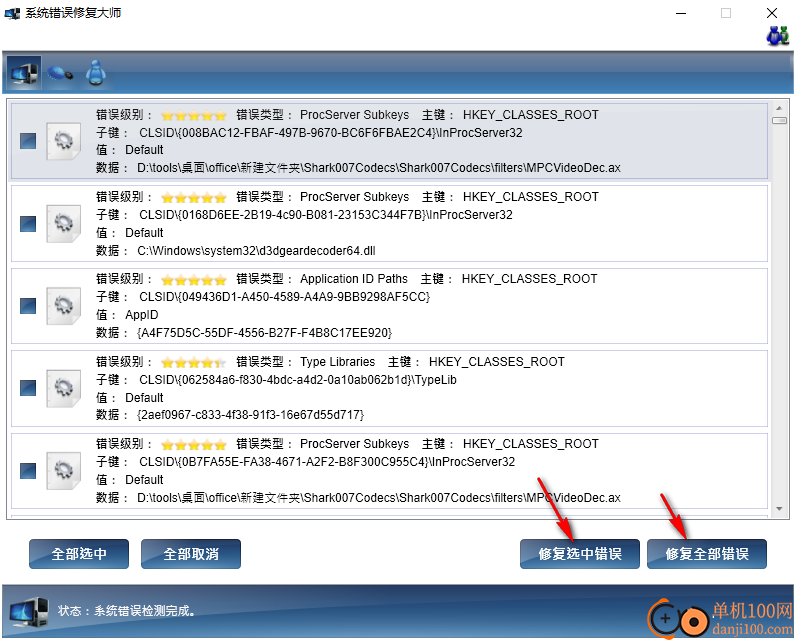The image size is (796, 640).
Task: Click status text 系统错误检测完成
Action: [x=144, y=611]
